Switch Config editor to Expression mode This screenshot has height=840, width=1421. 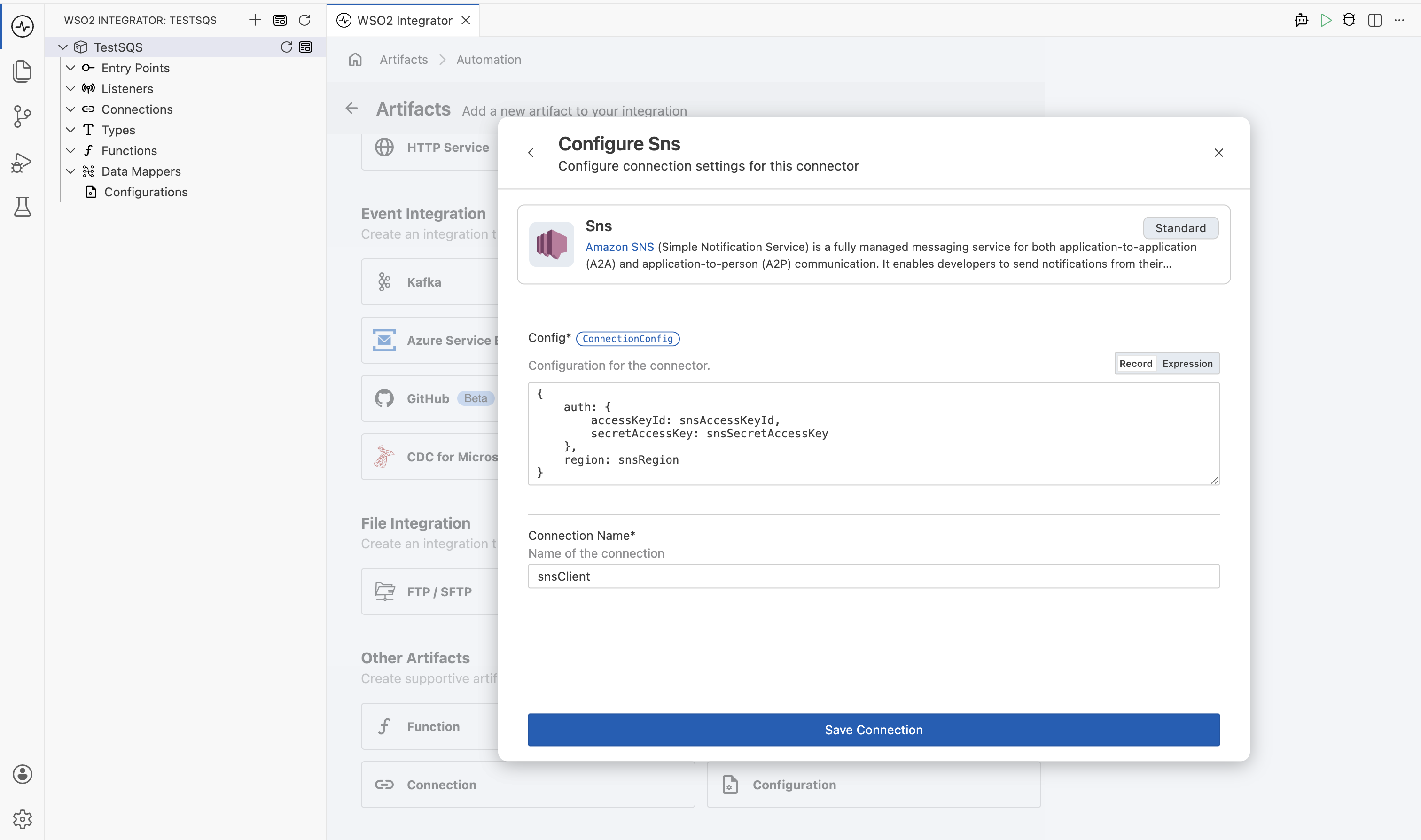pos(1187,364)
